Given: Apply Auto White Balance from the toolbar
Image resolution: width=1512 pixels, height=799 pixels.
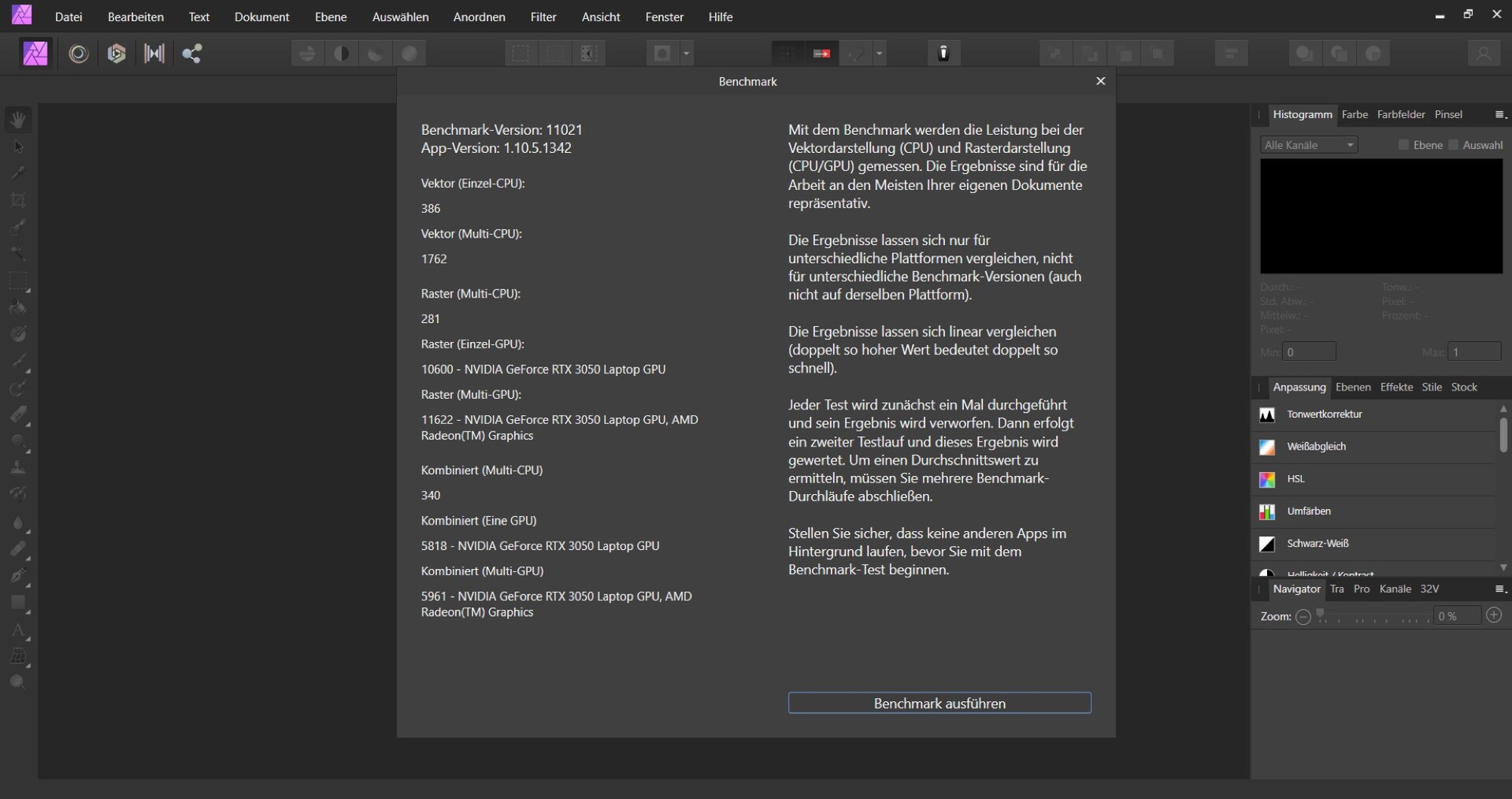Looking at the screenshot, I should pyautogui.click(x=409, y=54).
